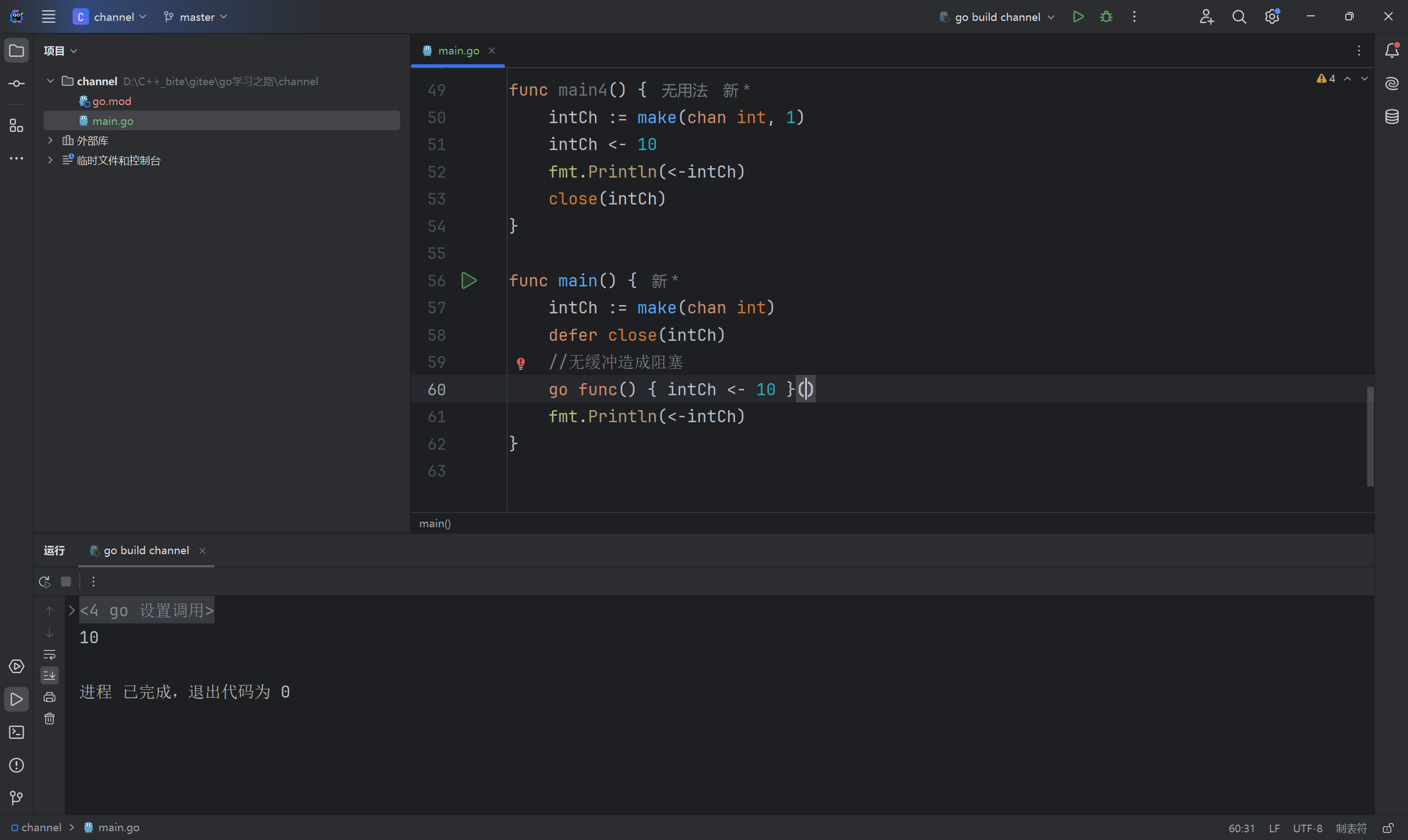Screen dimensions: 1408x840
Task: Click the intention bulb on line 59
Action: point(520,363)
